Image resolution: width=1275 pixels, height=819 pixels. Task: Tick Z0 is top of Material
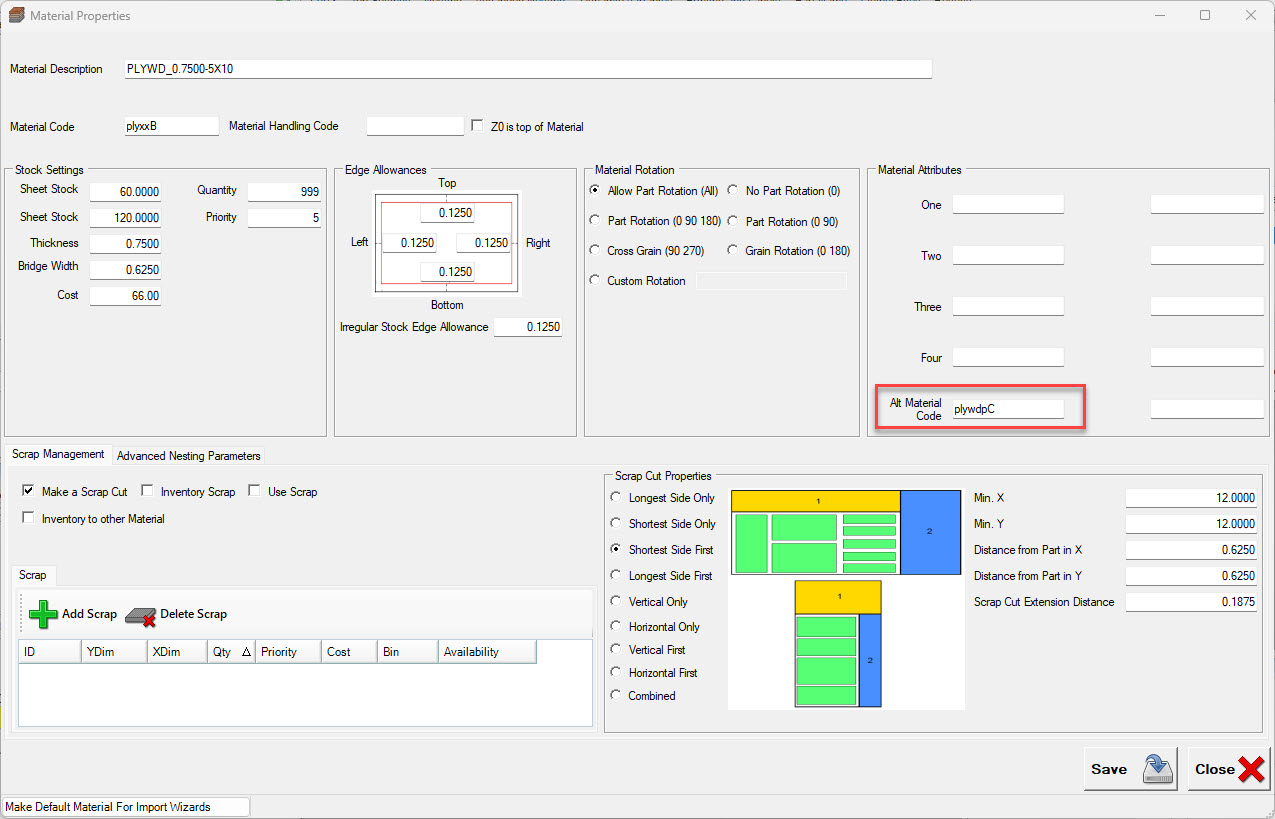pyautogui.click(x=477, y=127)
